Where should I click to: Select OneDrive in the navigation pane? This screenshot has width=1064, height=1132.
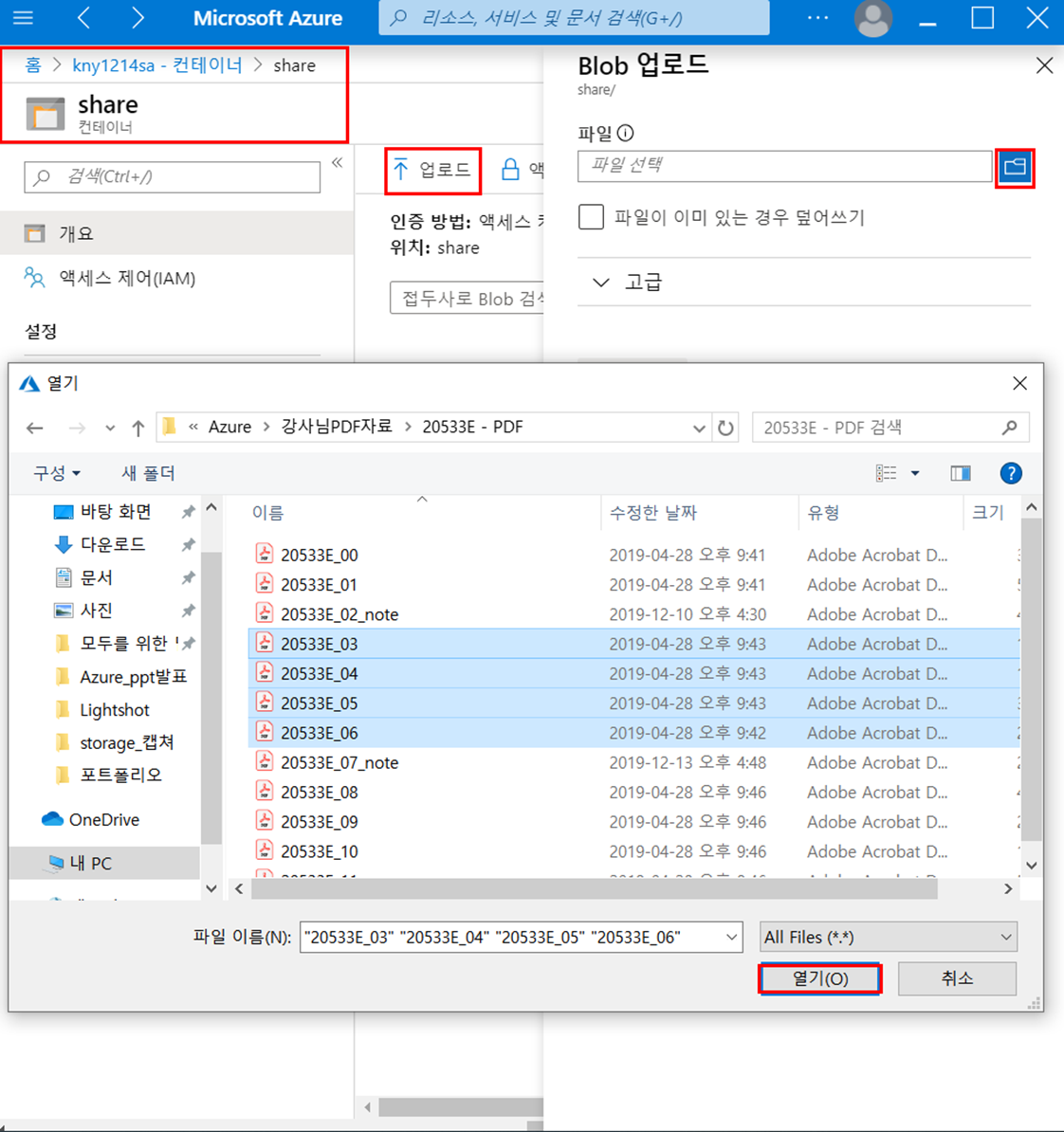click(103, 819)
